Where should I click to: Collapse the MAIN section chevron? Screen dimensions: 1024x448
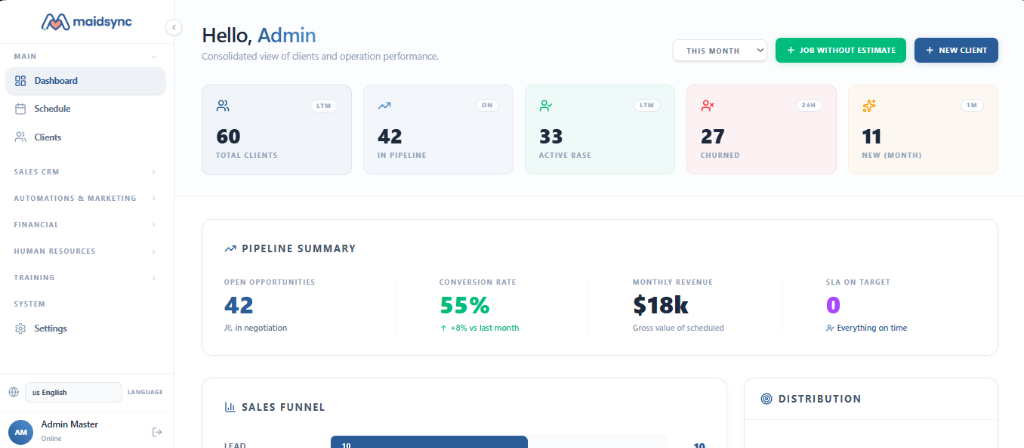[153, 57]
